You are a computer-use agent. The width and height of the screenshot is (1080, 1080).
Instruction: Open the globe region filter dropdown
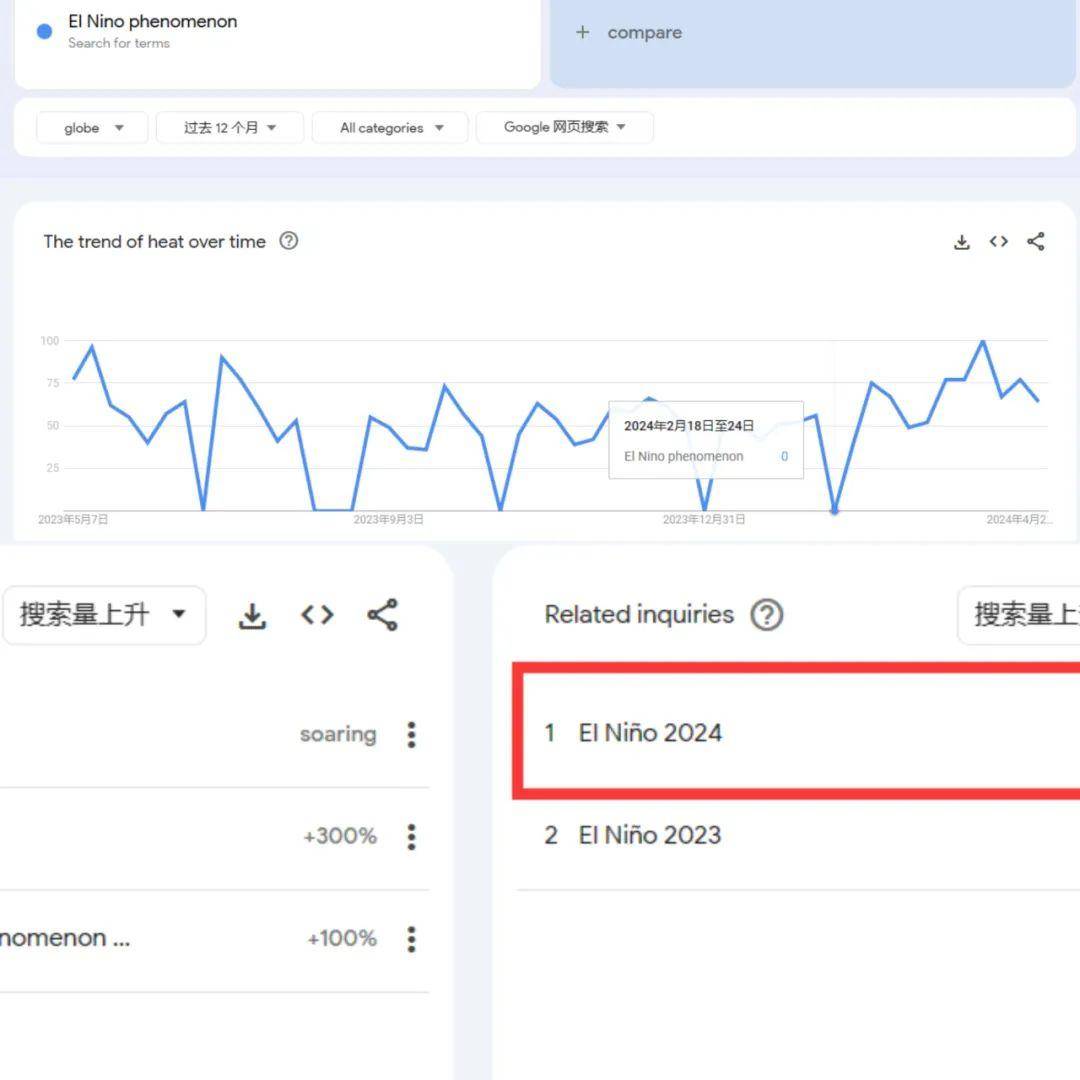[91, 127]
